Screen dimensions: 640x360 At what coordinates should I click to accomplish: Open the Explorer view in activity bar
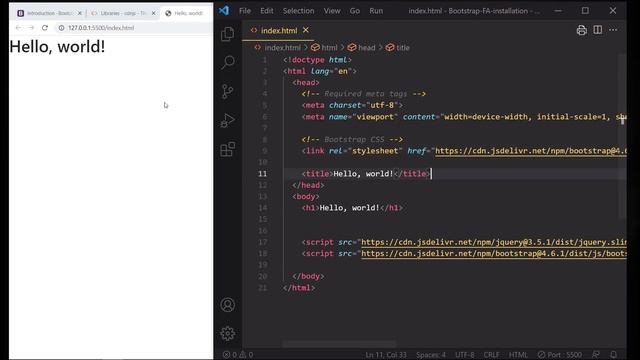coord(227,34)
